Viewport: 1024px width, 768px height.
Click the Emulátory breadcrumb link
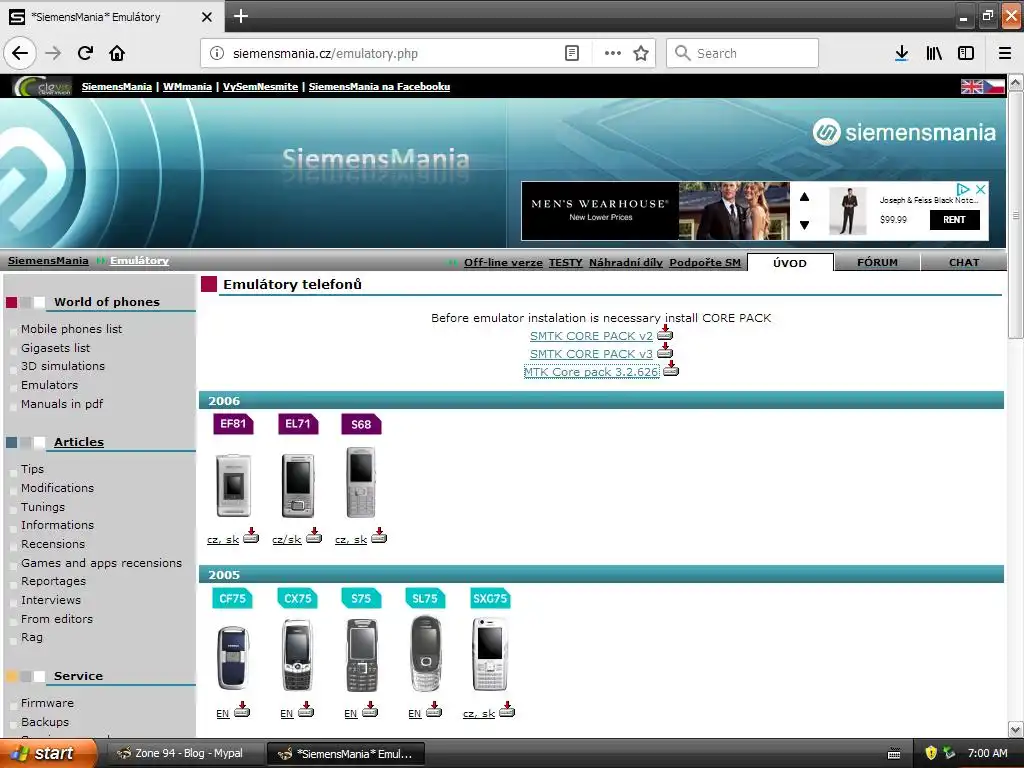click(x=139, y=261)
